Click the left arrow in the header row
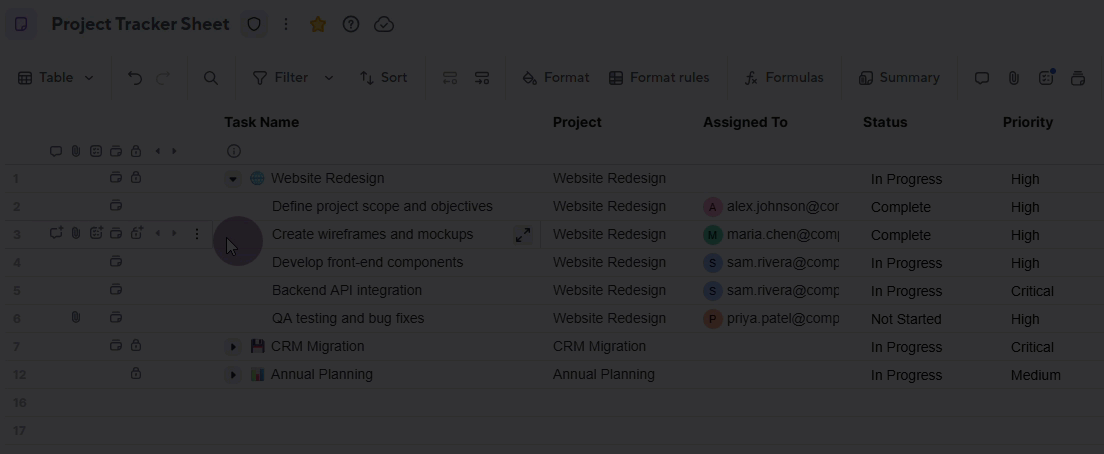Image resolution: width=1104 pixels, height=454 pixels. [x=157, y=151]
